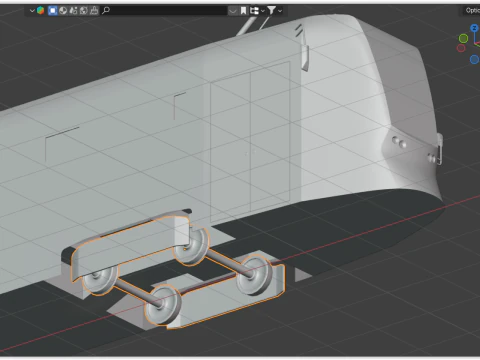Open the dropdown arrow right of search field
This screenshot has height=360, width=480.
click(x=233, y=11)
